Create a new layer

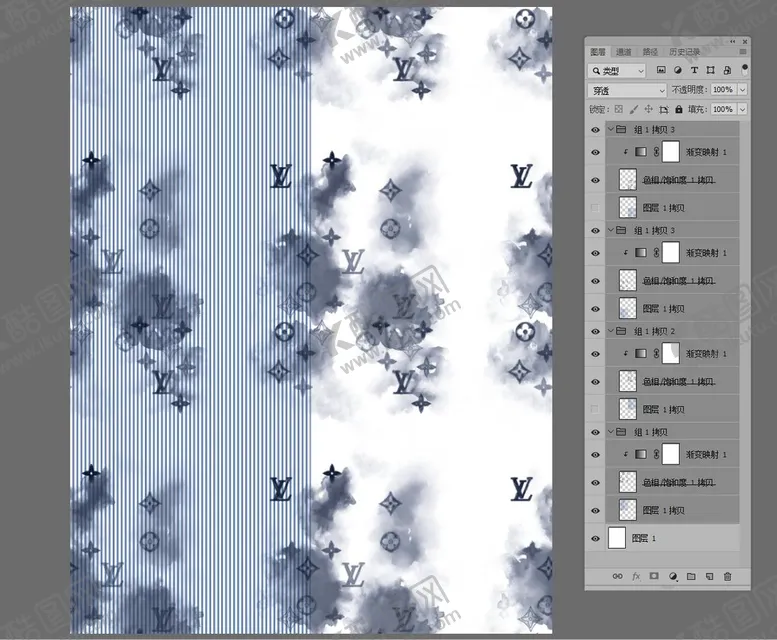(x=710, y=576)
